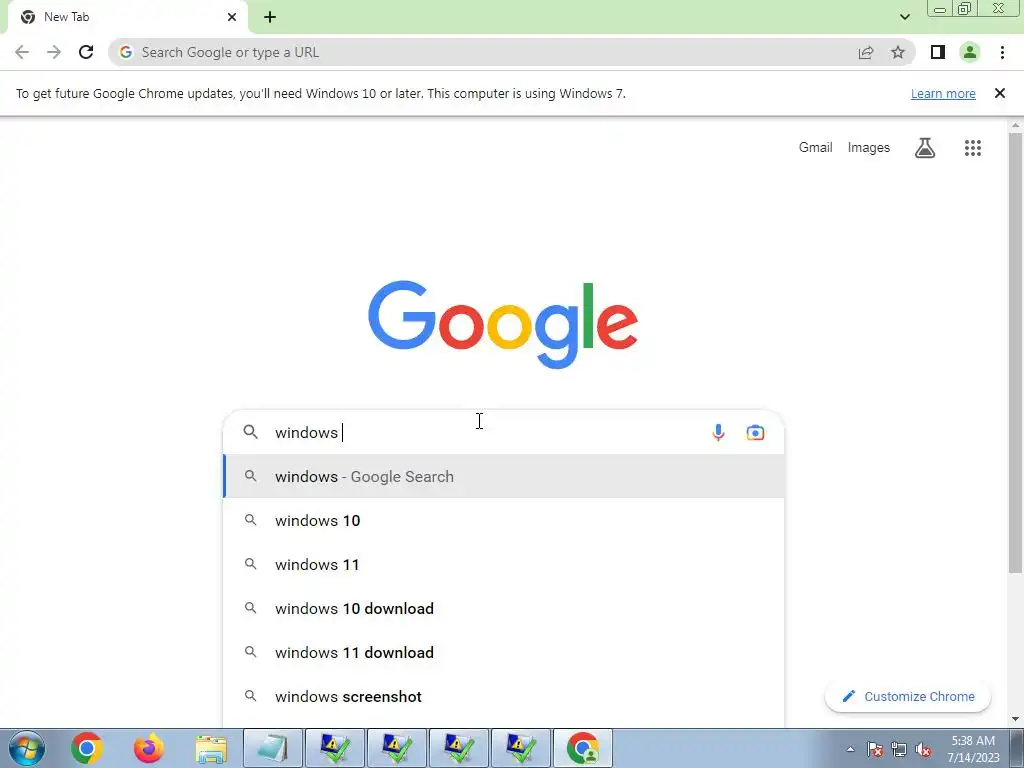Start voice search with the microphone
The image size is (1024, 768).
(718, 432)
